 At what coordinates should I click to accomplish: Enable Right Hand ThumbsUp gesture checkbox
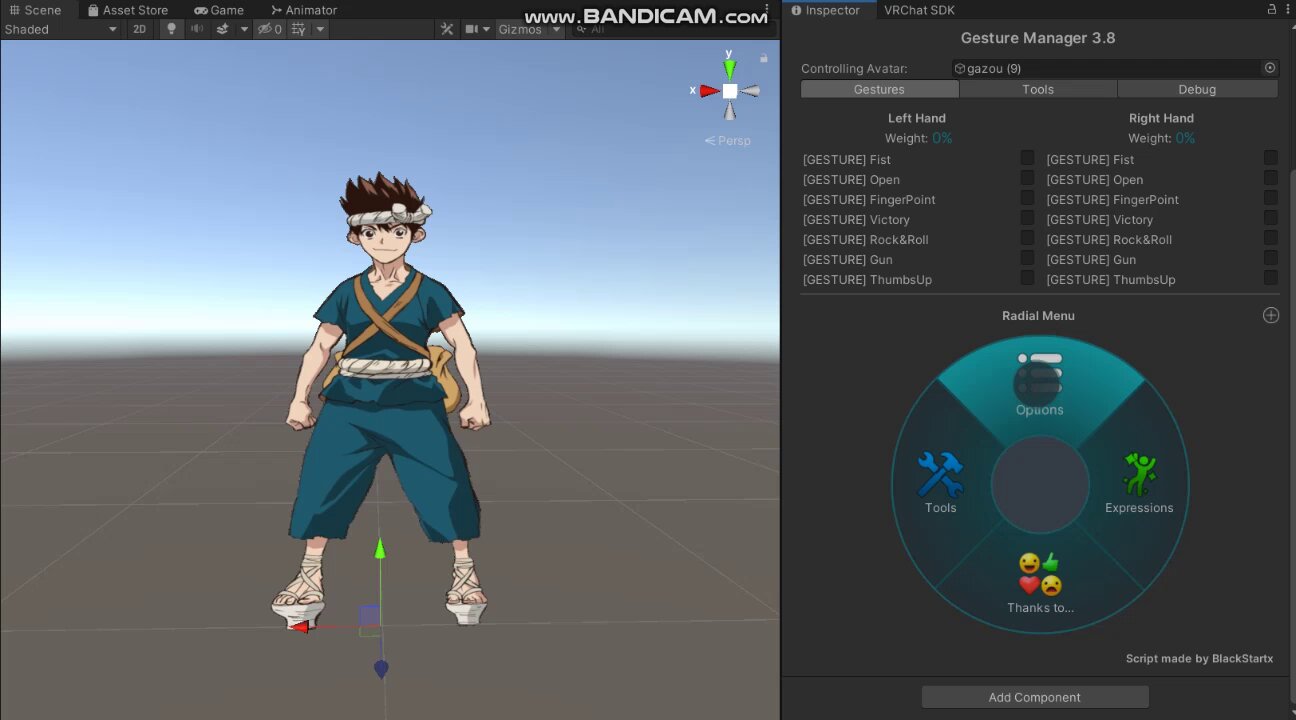pyautogui.click(x=1270, y=278)
